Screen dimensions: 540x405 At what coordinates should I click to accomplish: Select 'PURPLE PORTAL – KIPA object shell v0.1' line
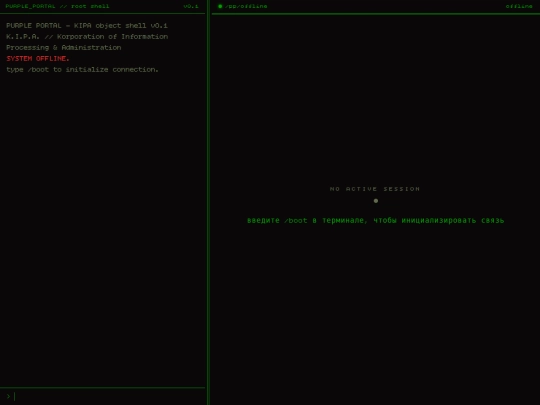tap(87, 25)
